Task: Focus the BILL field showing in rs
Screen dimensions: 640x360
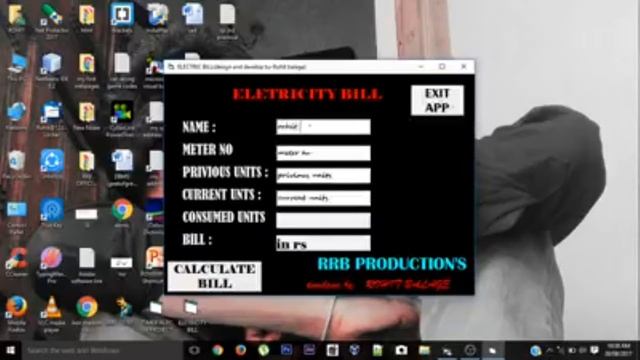Action: pyautogui.click(x=323, y=243)
